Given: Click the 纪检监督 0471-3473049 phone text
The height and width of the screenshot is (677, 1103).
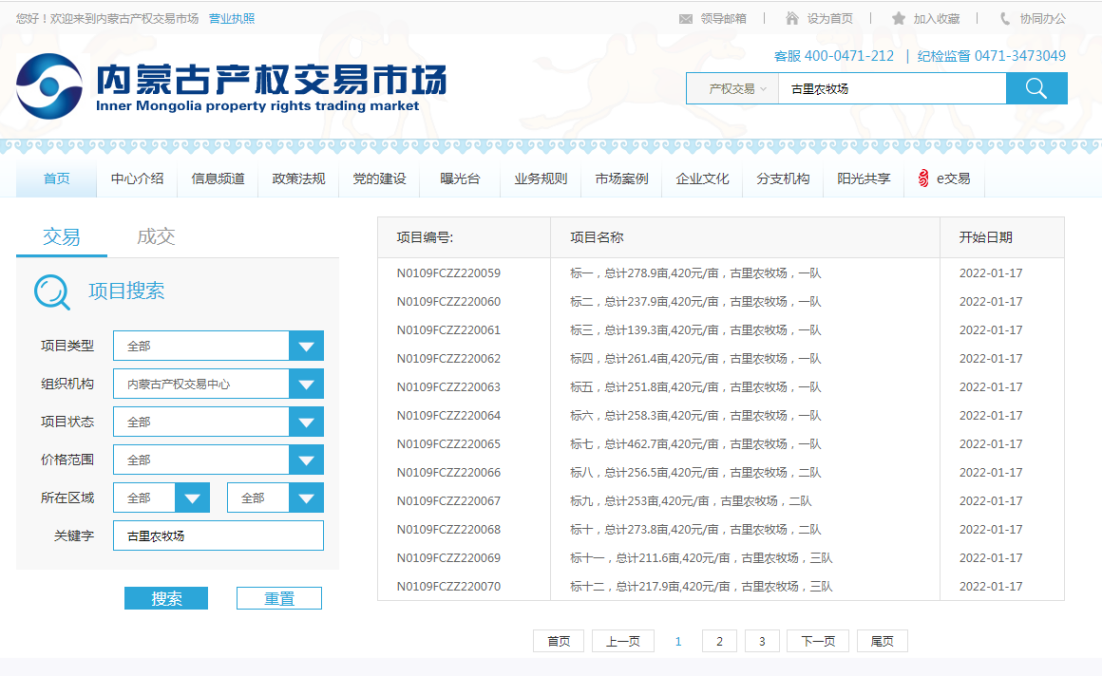Looking at the screenshot, I should click(991, 56).
